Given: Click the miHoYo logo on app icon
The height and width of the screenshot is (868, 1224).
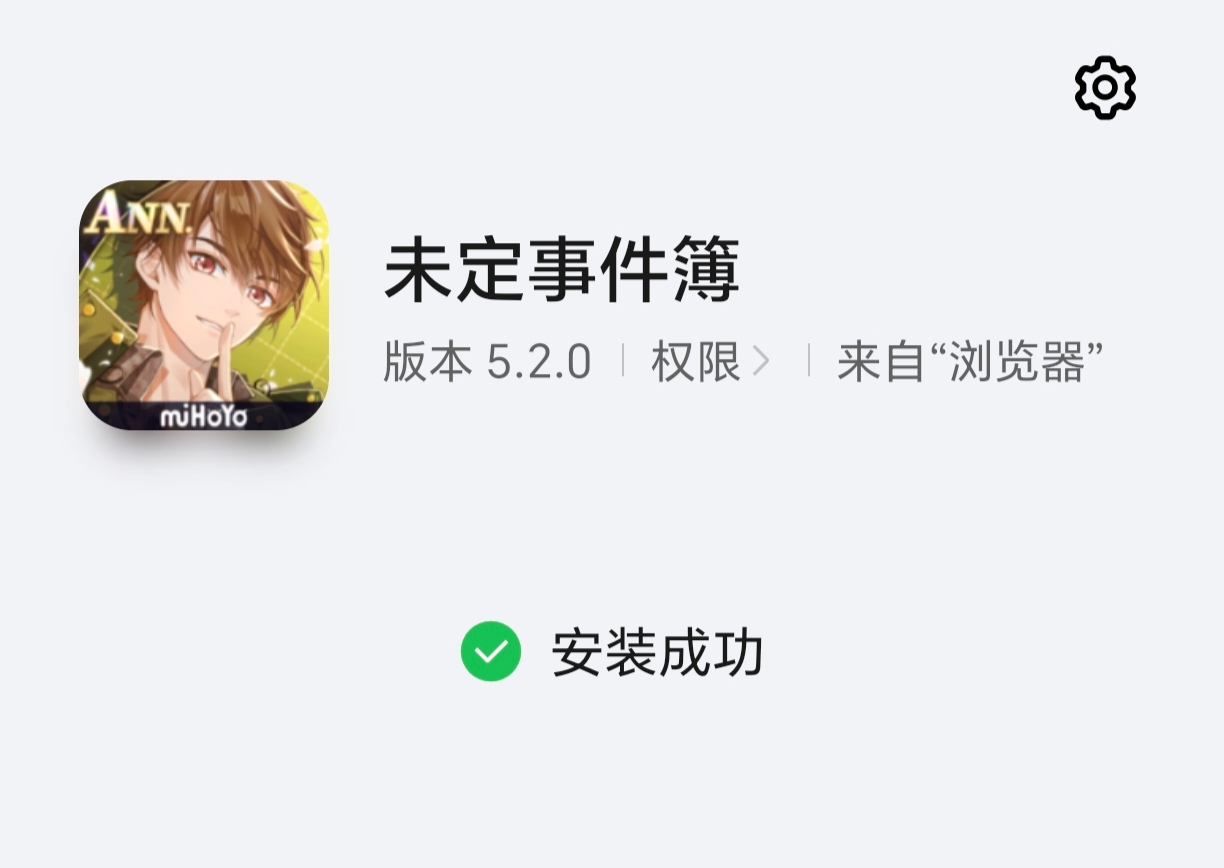Looking at the screenshot, I should (x=203, y=415).
